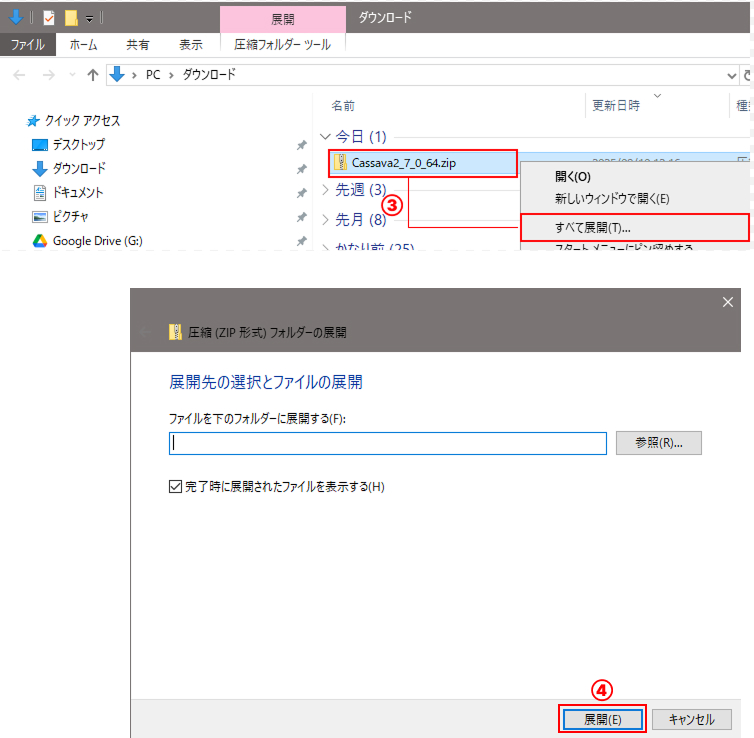Viewport: 754px width, 738px height.
Task: Collapse the 今日 (1) group
Action: tap(324, 136)
